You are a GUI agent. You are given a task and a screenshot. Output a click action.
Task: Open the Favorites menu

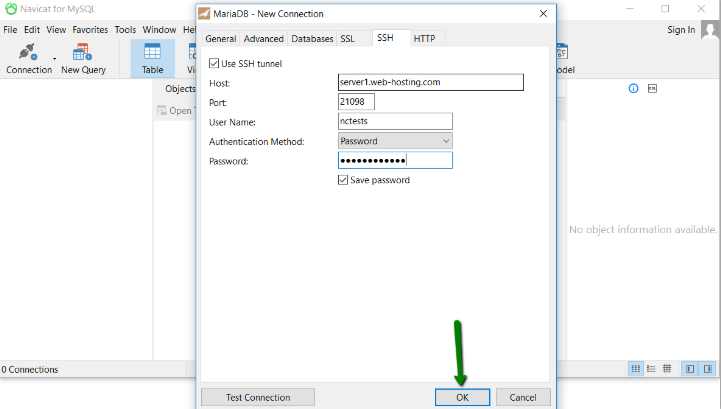click(90, 29)
